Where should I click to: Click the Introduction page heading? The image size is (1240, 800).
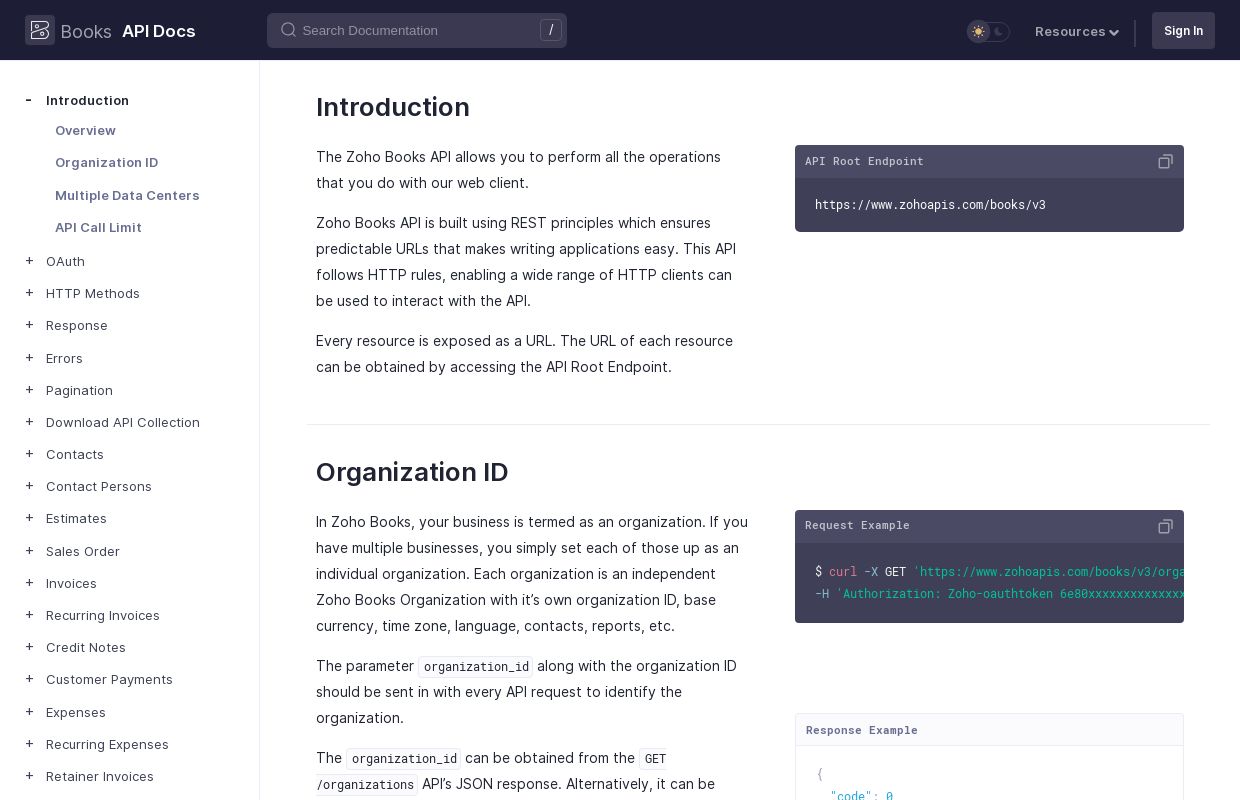coord(393,107)
